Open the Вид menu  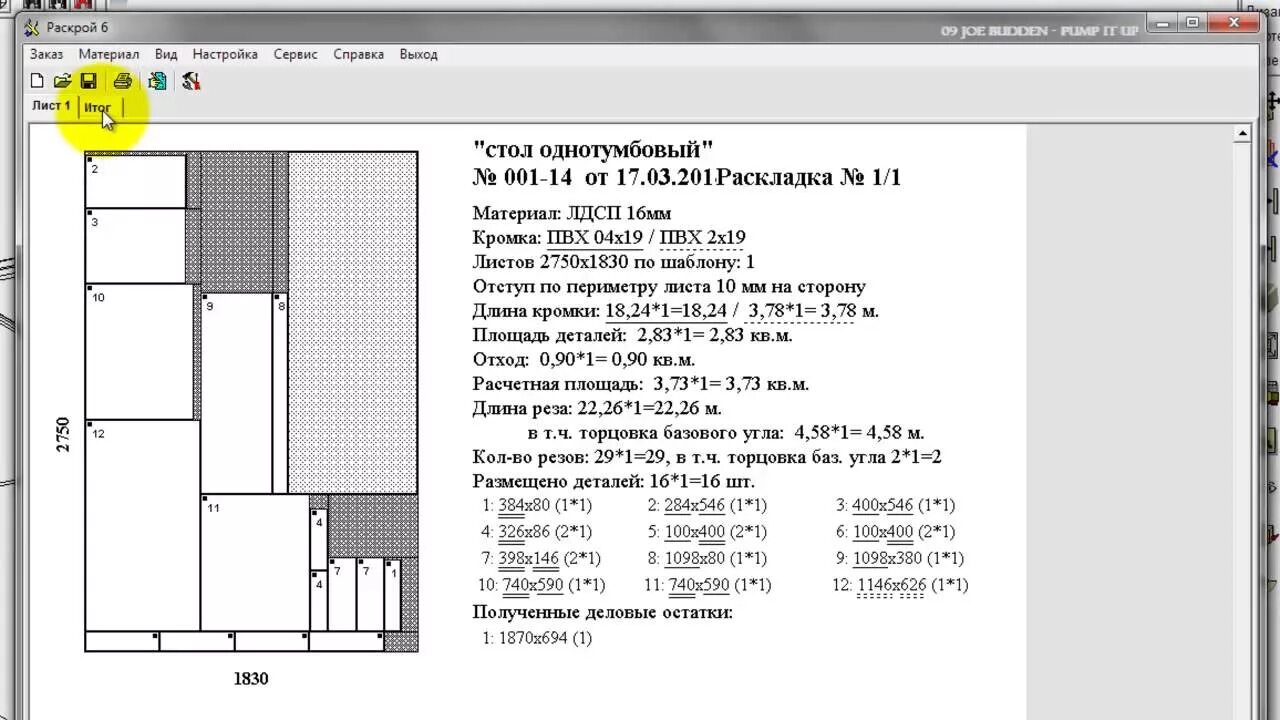[x=166, y=54]
